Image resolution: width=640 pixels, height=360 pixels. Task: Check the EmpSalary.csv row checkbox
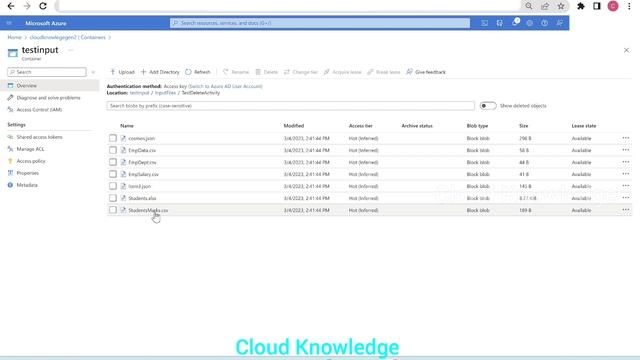113,174
